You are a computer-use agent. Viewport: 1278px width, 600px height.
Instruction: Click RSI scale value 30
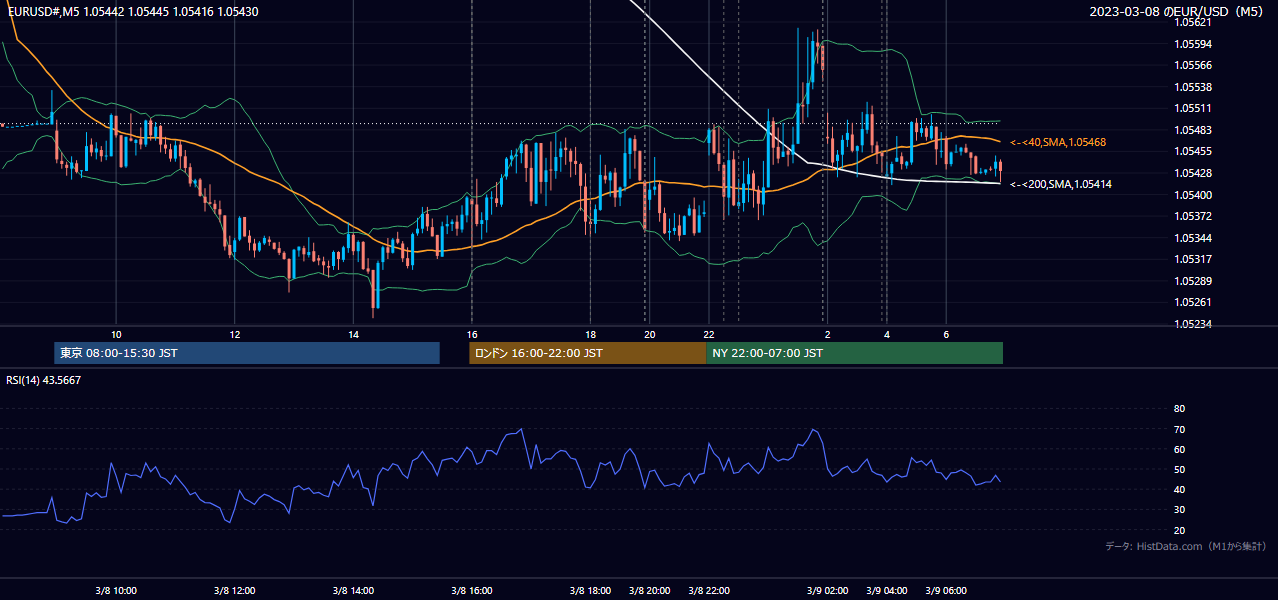click(1179, 510)
